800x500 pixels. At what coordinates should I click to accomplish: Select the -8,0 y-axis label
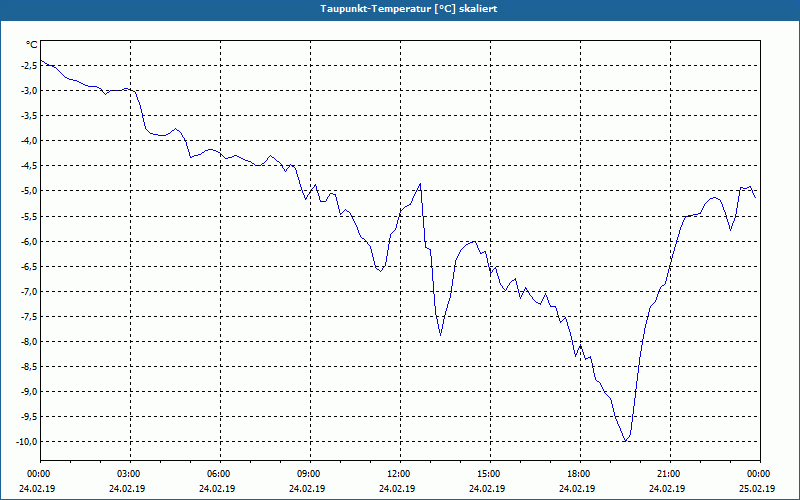pyautogui.click(x=28, y=342)
